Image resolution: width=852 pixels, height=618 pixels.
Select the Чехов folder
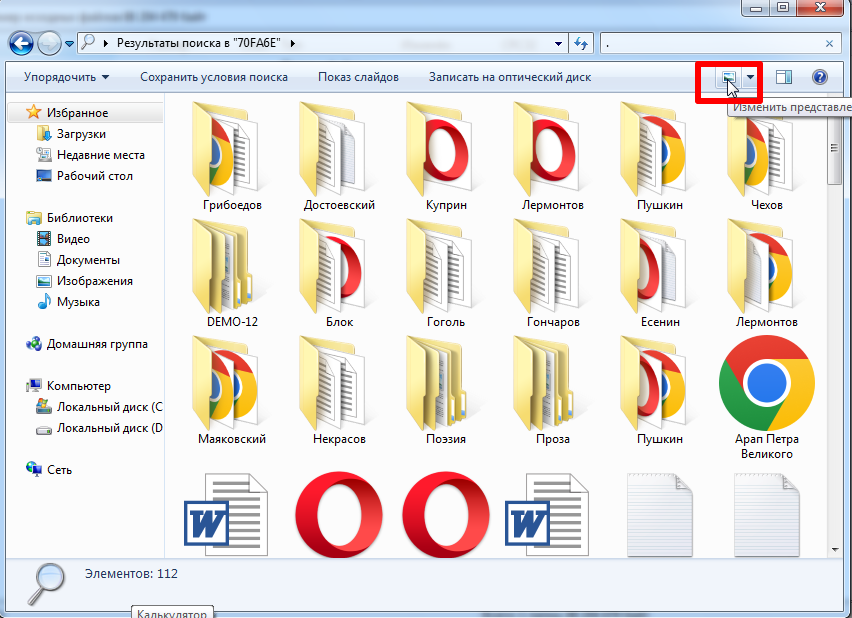click(x=767, y=157)
